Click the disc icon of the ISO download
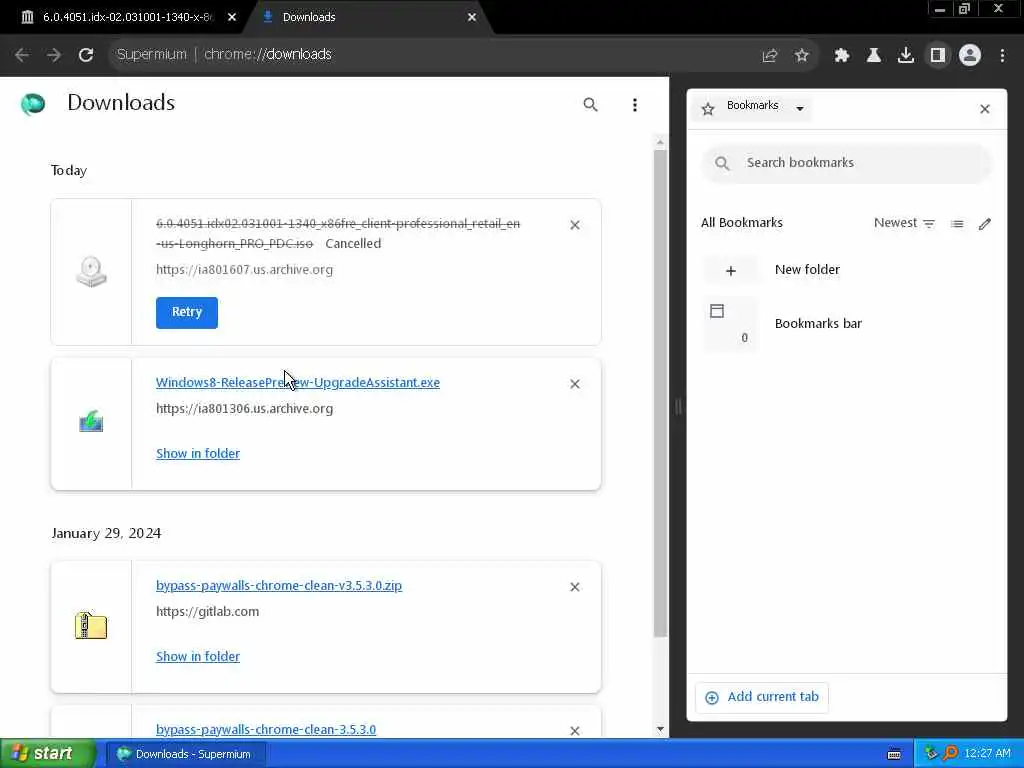 pyautogui.click(x=91, y=272)
